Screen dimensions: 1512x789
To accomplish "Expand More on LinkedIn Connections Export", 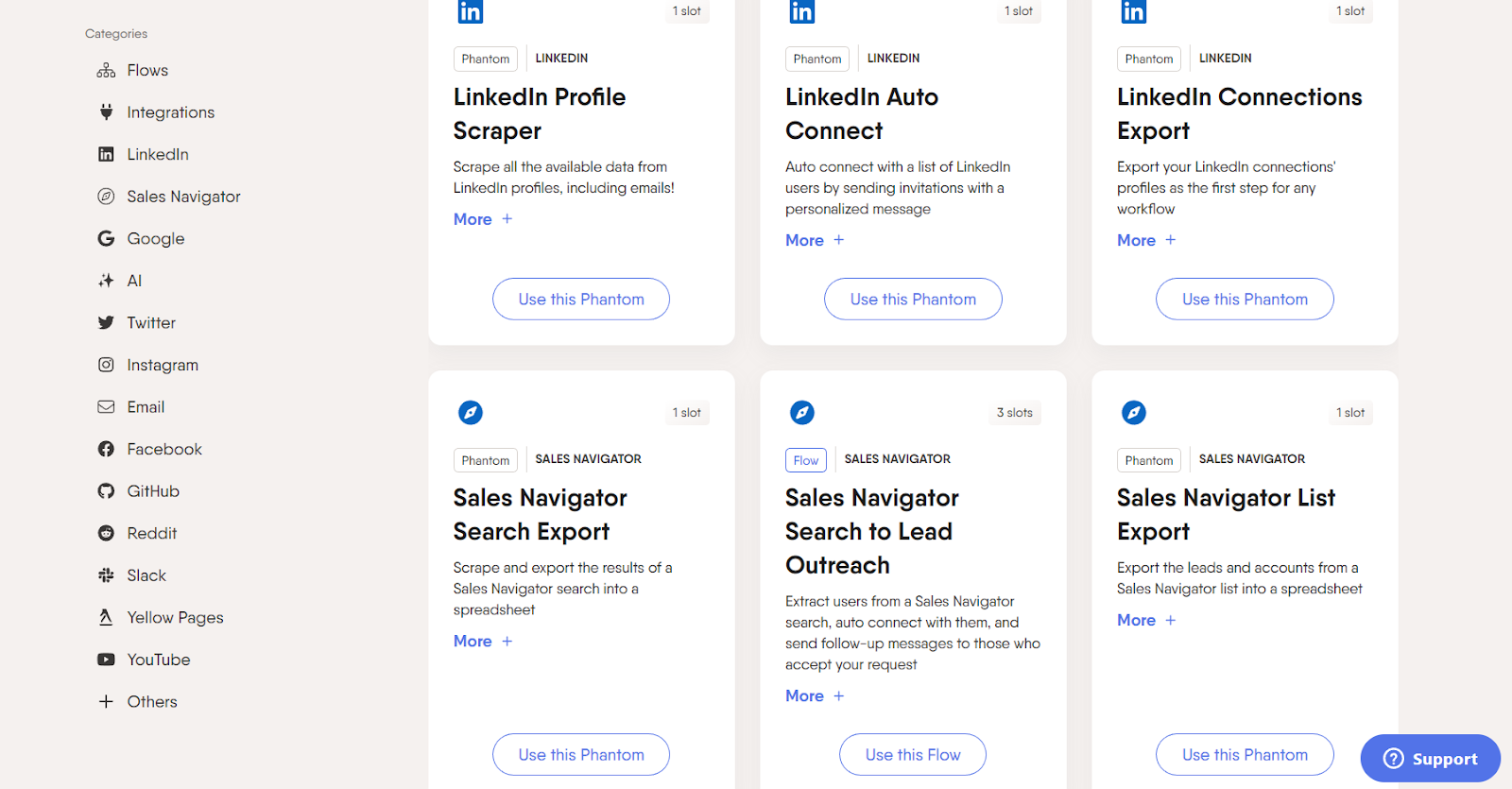I will (x=1146, y=240).
